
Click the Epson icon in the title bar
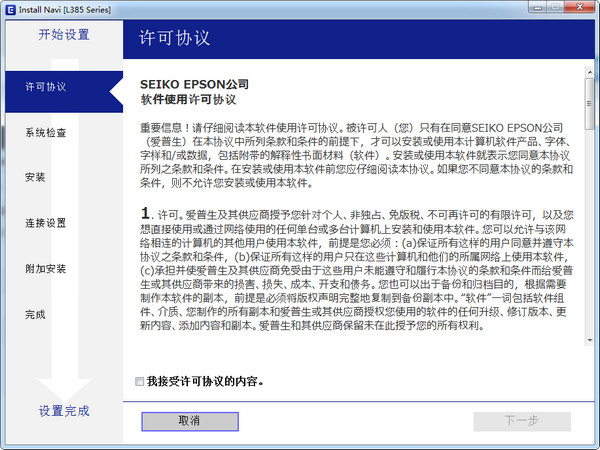(x=11, y=10)
